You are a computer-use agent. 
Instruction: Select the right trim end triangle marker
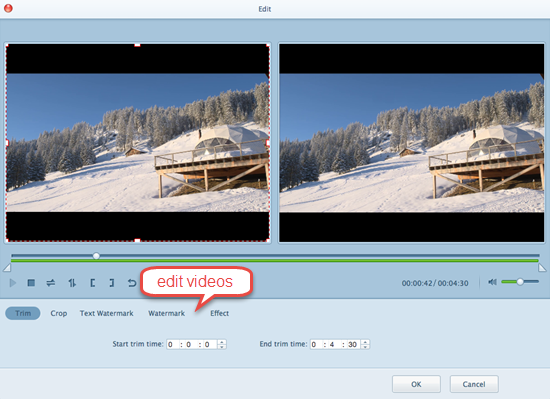pos(542,268)
